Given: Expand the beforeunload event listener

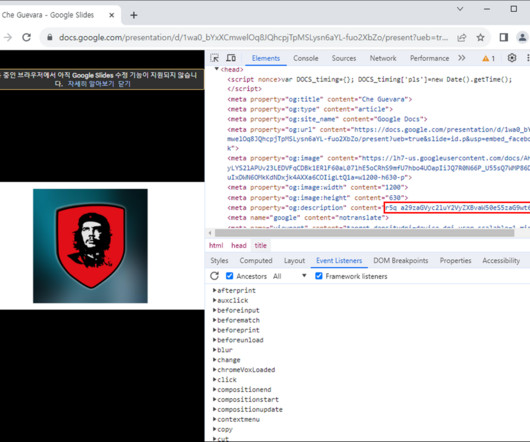Looking at the screenshot, I should 215,340.
